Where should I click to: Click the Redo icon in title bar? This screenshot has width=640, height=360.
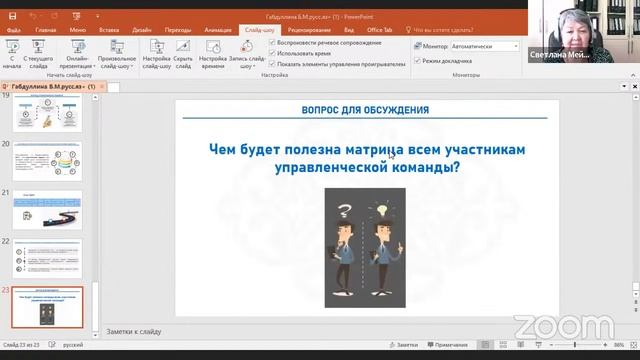(x=54, y=16)
